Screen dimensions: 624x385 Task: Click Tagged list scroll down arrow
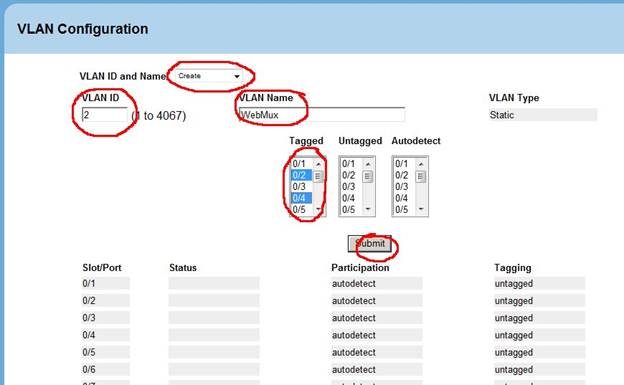[318, 209]
